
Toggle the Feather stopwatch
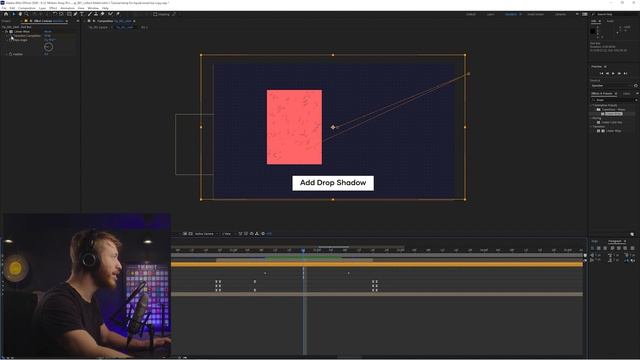11,54
